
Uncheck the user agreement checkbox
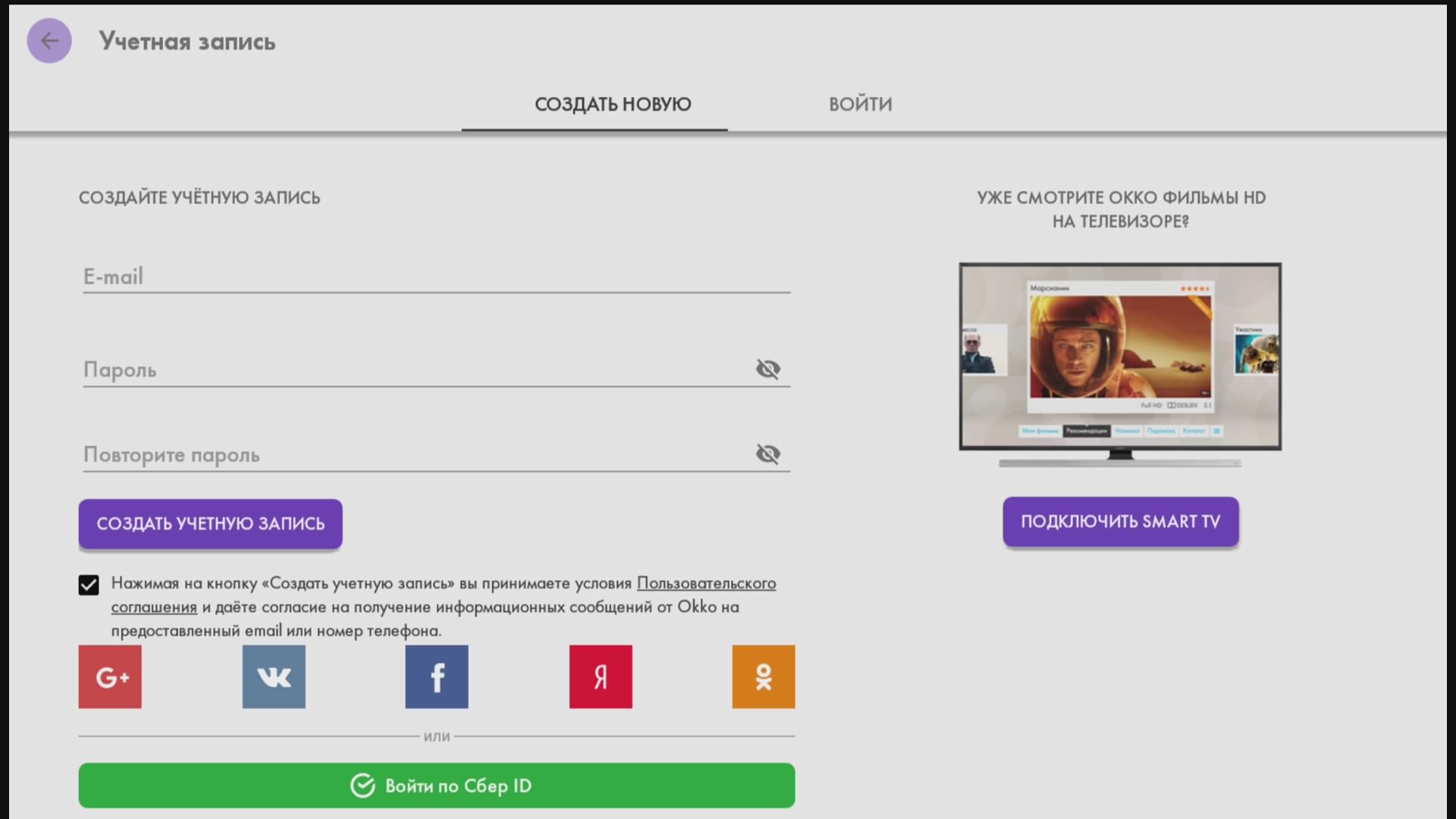(x=89, y=585)
